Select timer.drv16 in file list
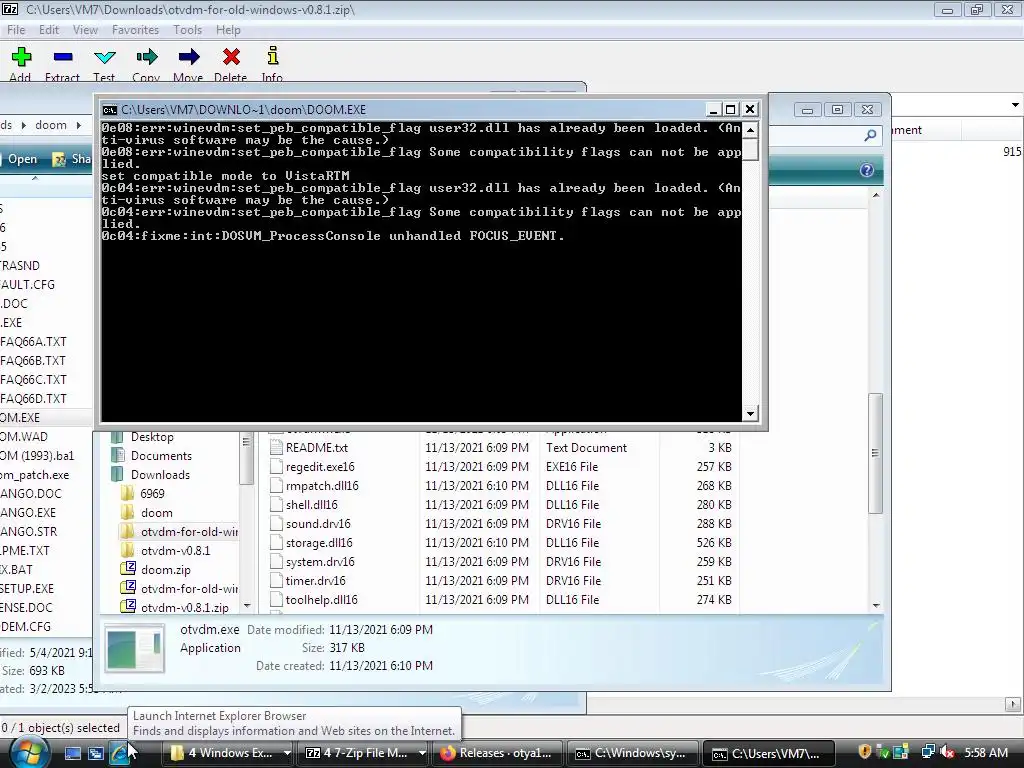The height and width of the screenshot is (768, 1024). pyautogui.click(x=315, y=581)
